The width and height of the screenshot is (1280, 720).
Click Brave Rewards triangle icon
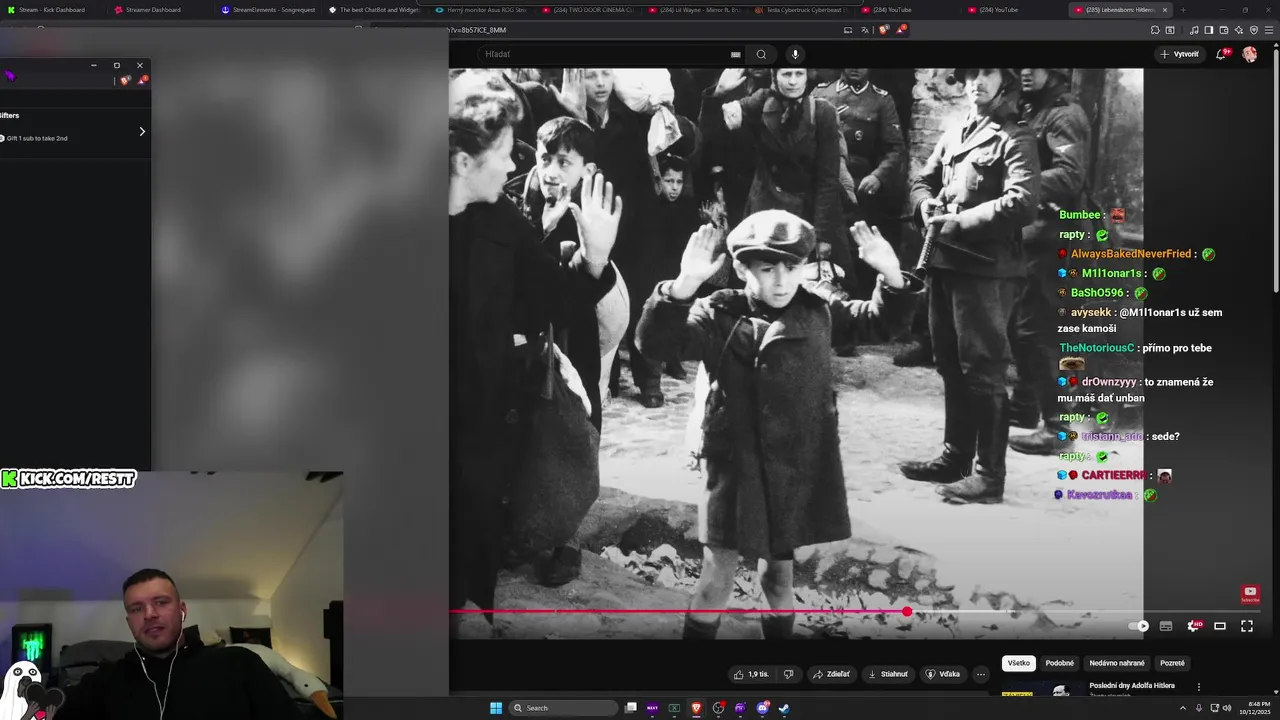(901, 30)
